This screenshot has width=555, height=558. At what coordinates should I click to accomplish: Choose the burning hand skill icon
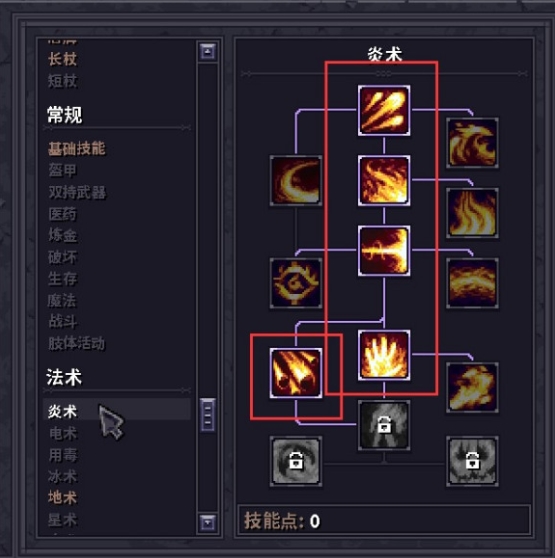tap(384, 355)
